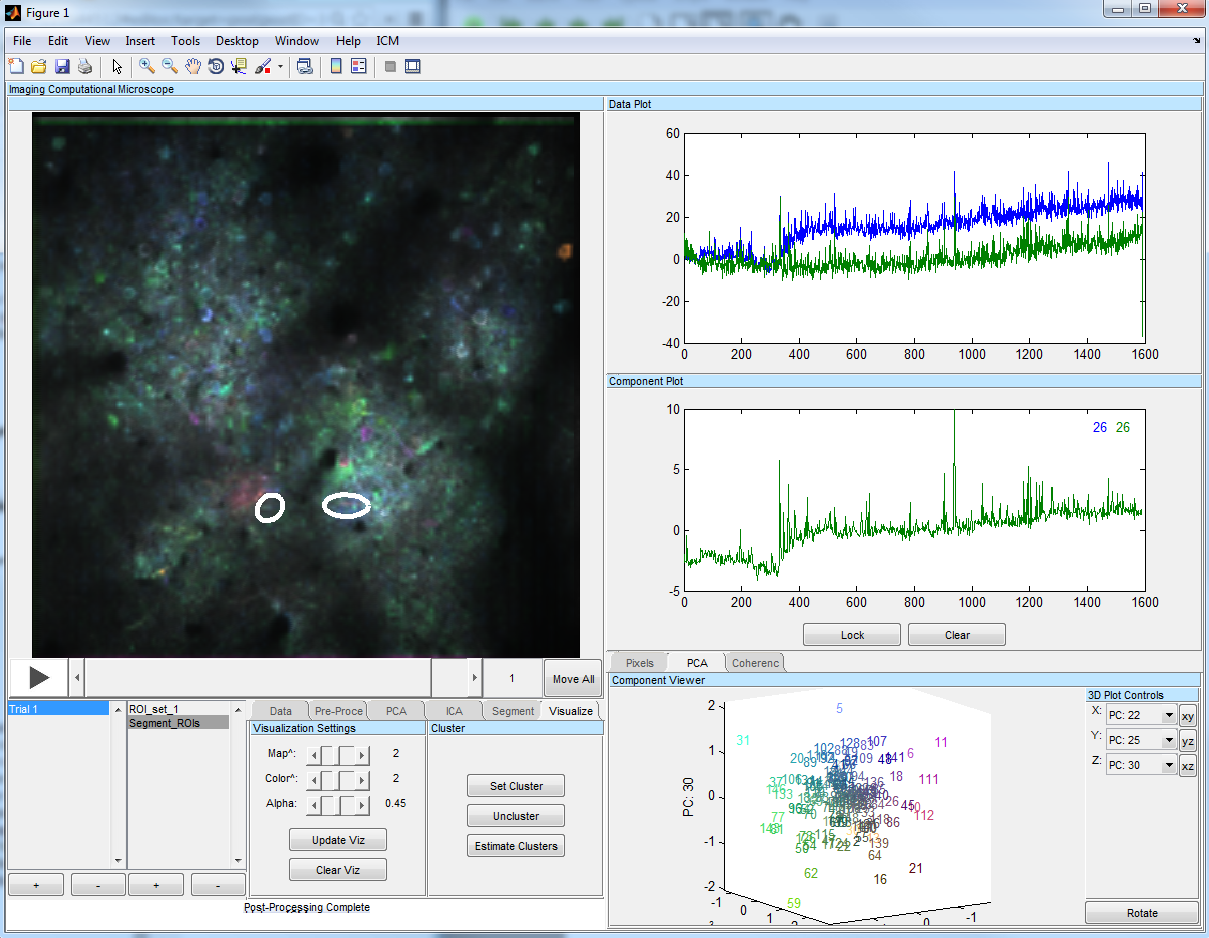Enable the Rotate 3D tool

tap(215, 67)
